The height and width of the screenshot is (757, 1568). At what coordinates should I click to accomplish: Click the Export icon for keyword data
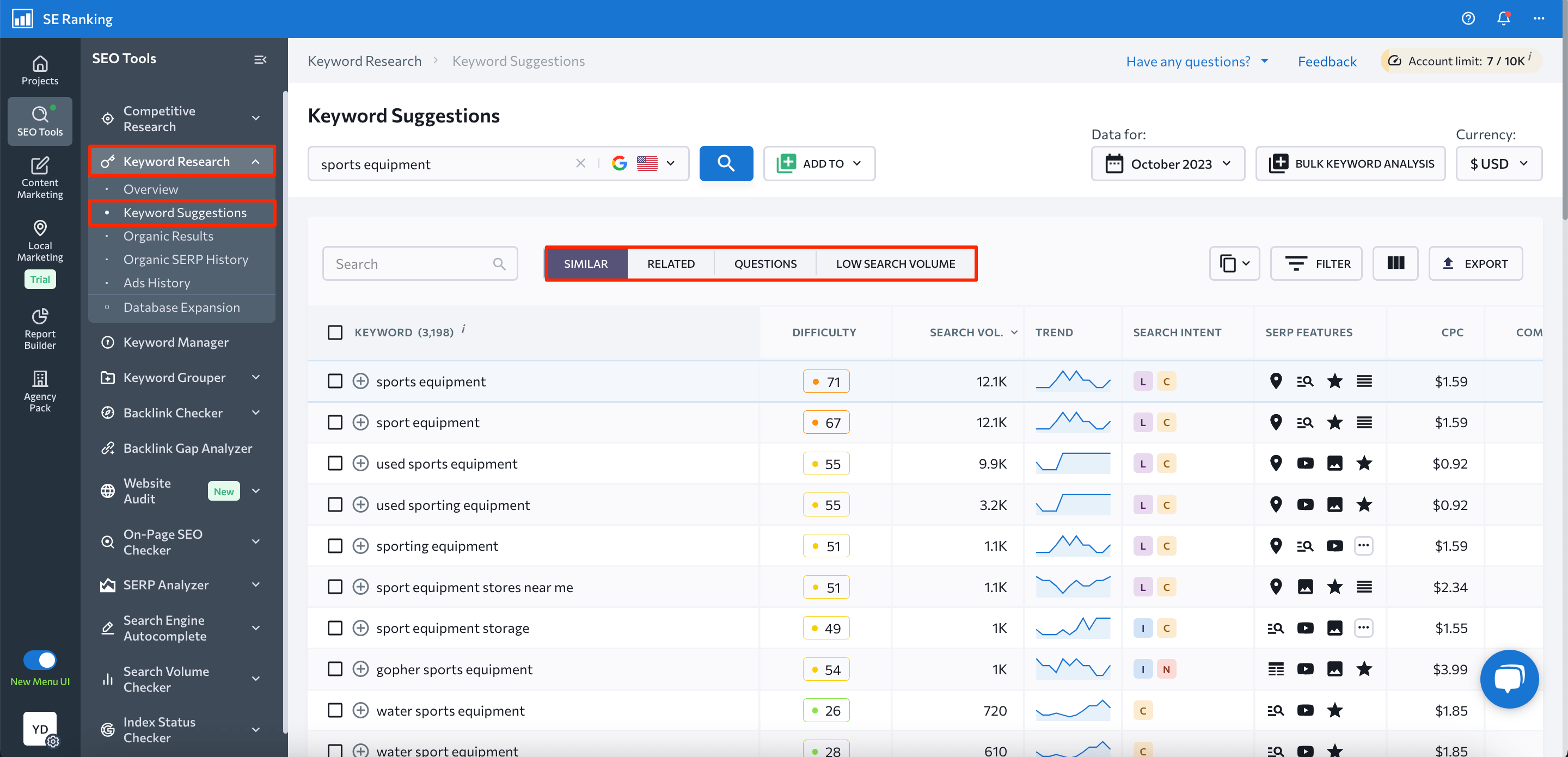(1476, 263)
